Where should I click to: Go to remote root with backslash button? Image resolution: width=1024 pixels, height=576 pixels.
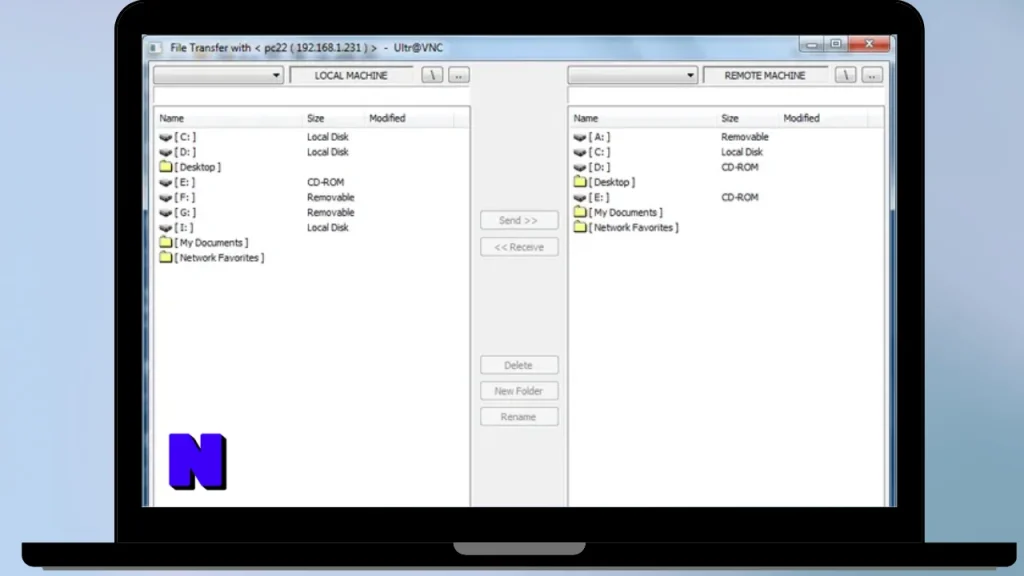846,75
